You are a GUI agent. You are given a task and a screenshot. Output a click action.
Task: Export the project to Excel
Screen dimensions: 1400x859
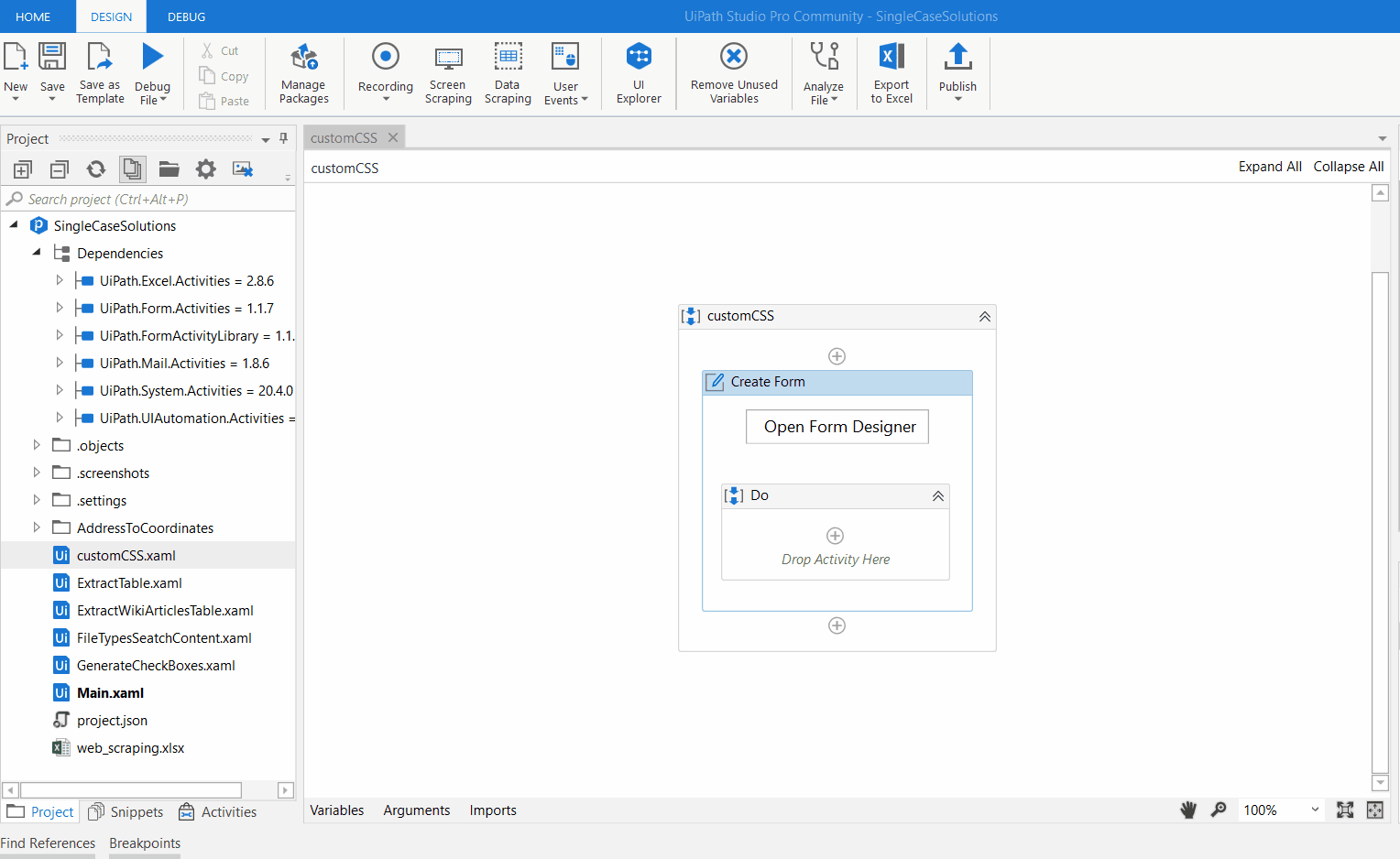(891, 73)
